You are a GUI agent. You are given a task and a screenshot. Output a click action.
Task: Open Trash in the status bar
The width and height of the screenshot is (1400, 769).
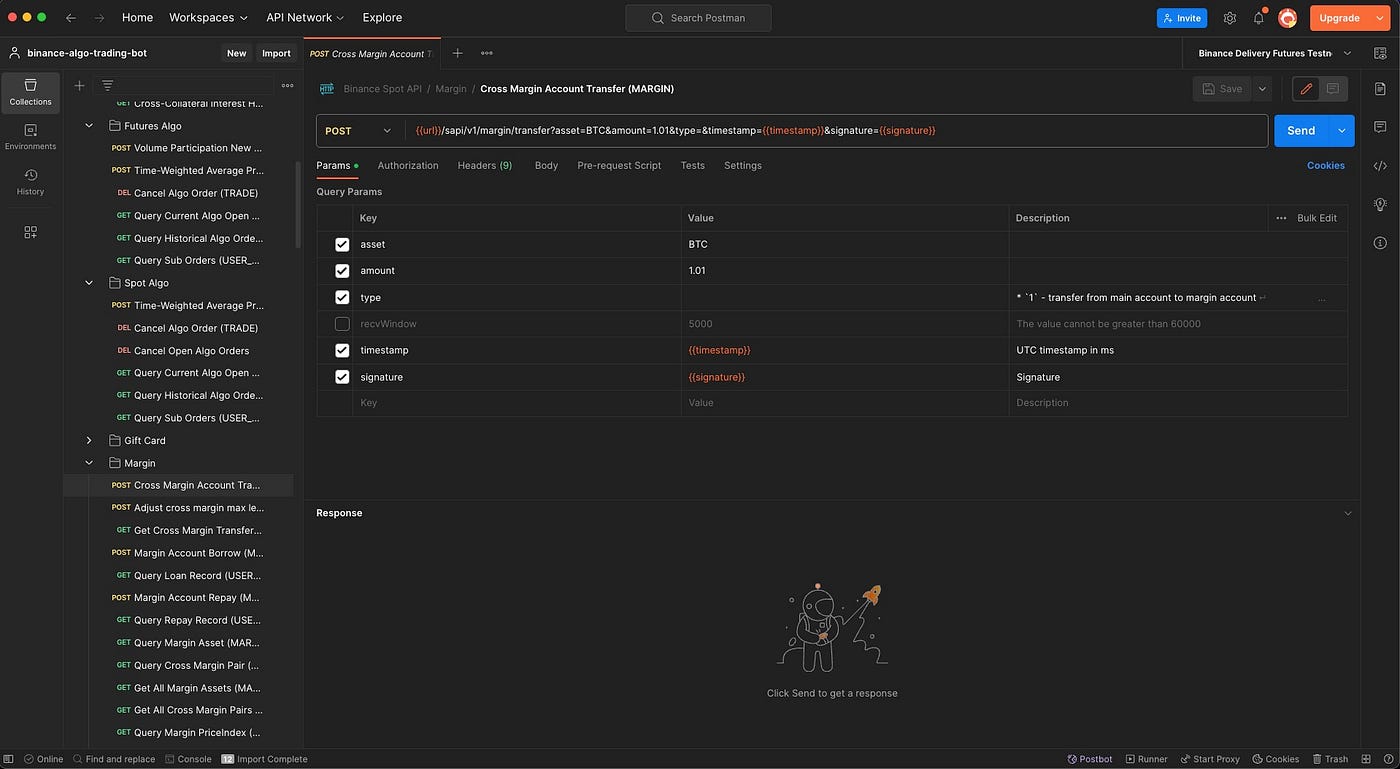tap(1329, 759)
